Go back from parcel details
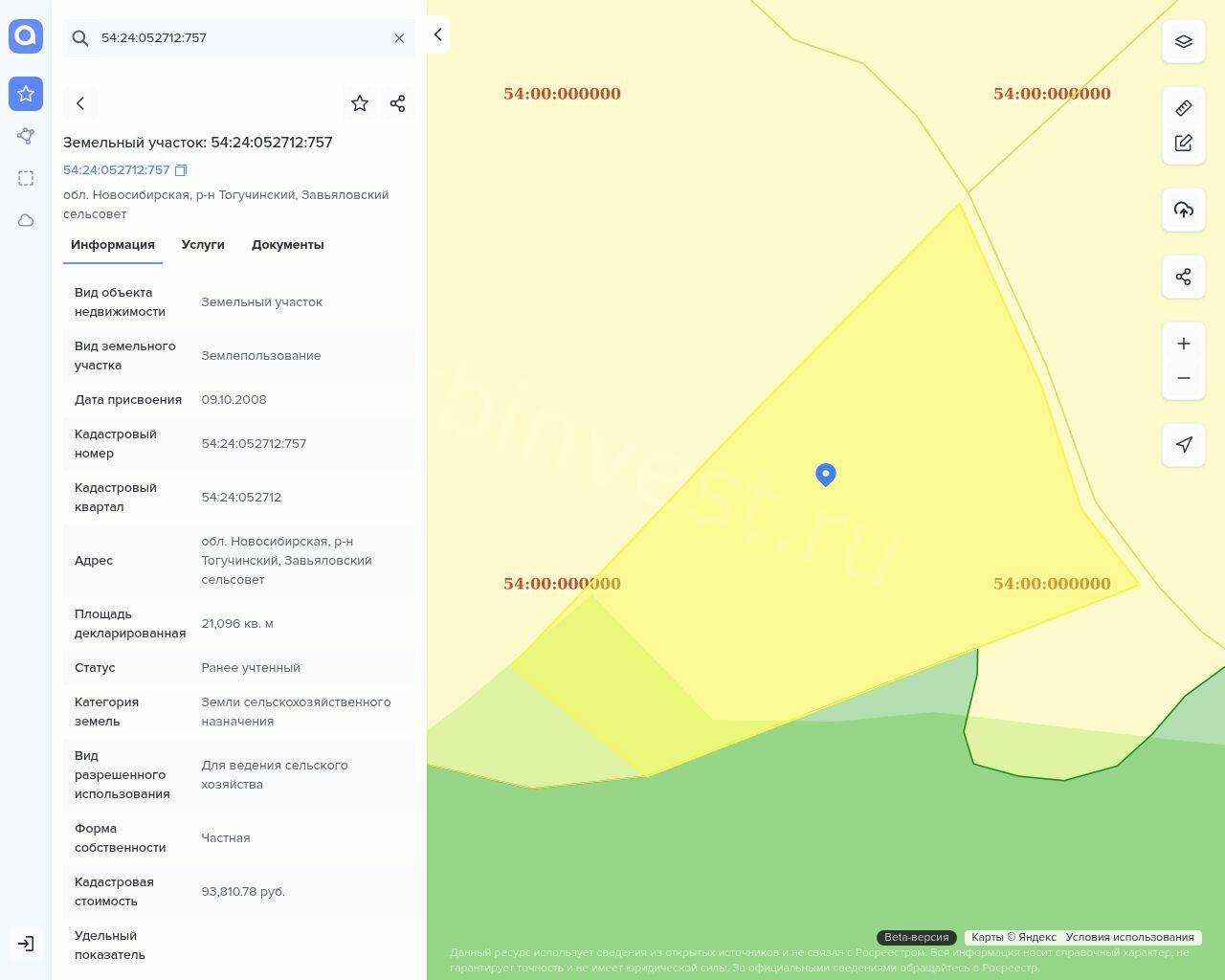The width and height of the screenshot is (1225, 980). click(x=80, y=103)
